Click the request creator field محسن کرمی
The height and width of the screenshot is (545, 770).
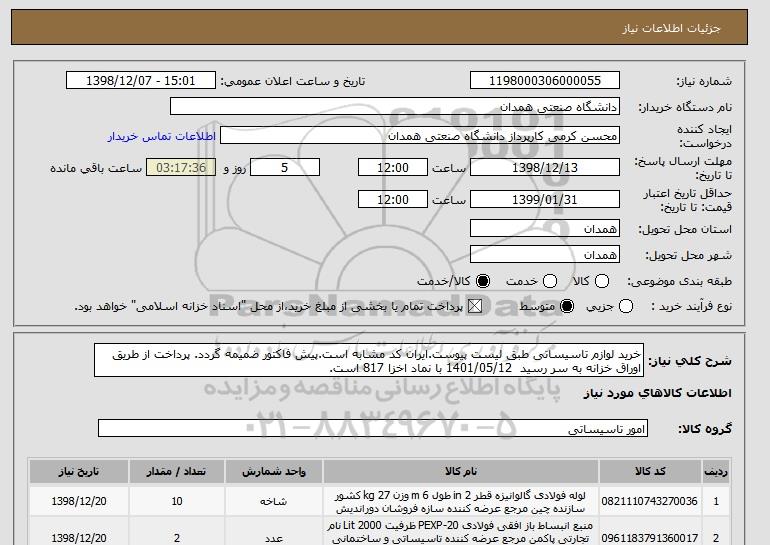click(420, 136)
